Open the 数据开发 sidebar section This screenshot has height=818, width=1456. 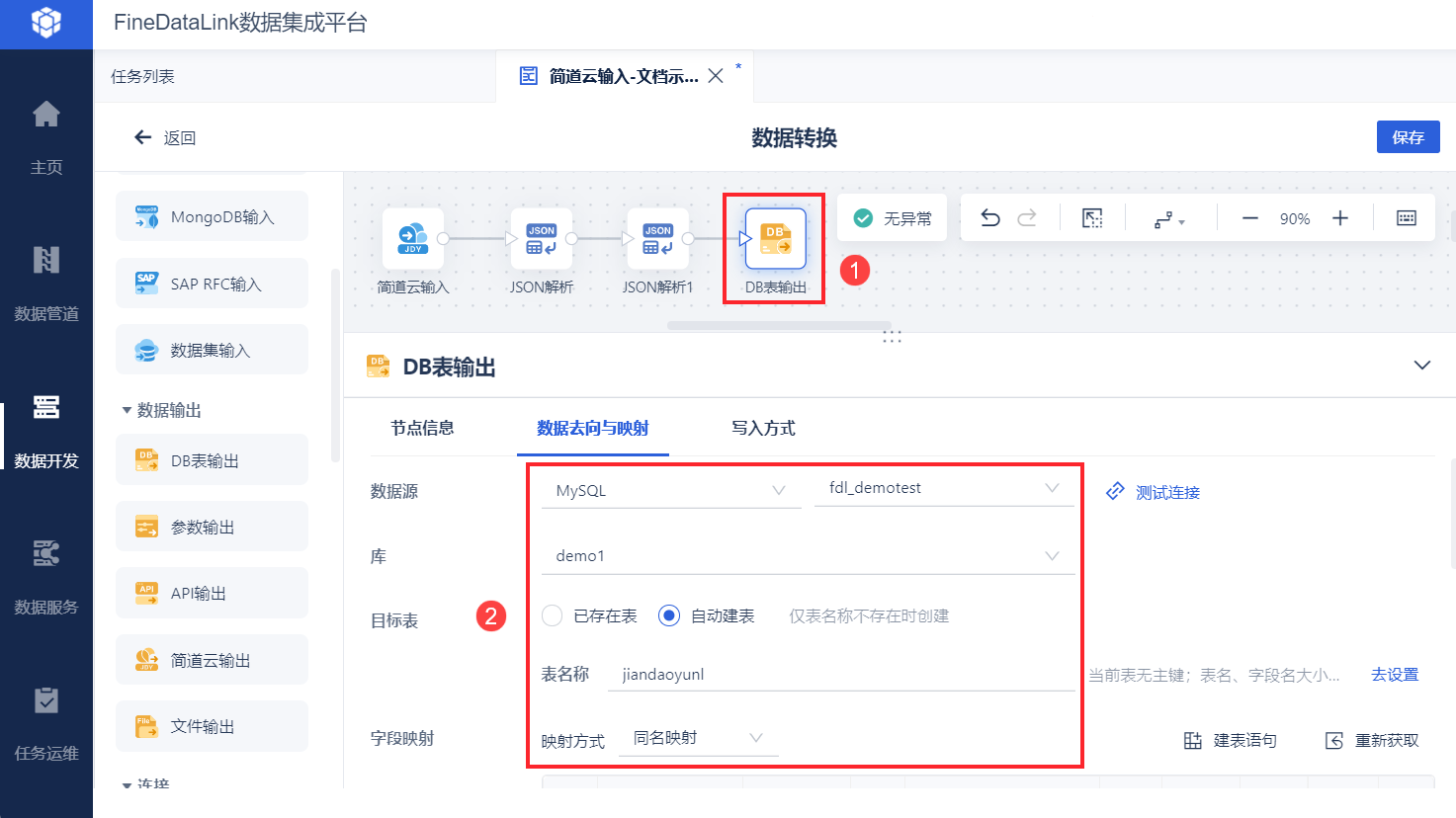46,431
